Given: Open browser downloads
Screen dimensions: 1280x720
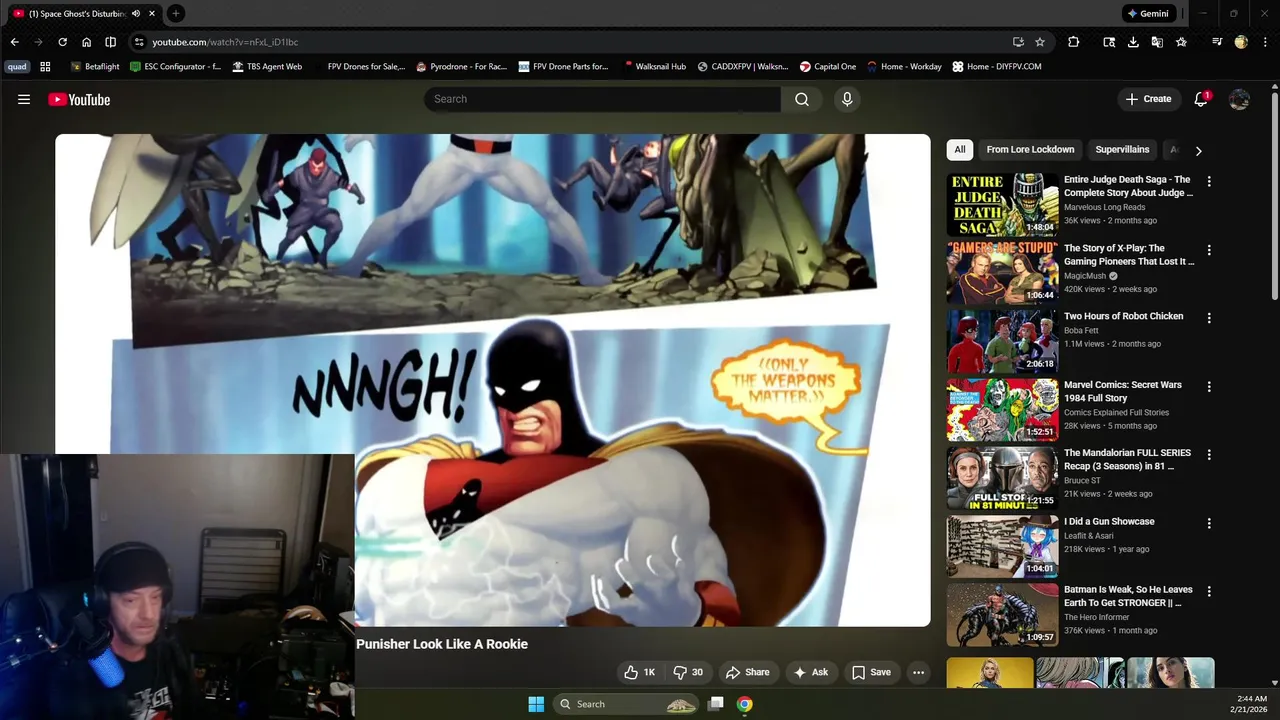Looking at the screenshot, I should click(x=1133, y=42).
